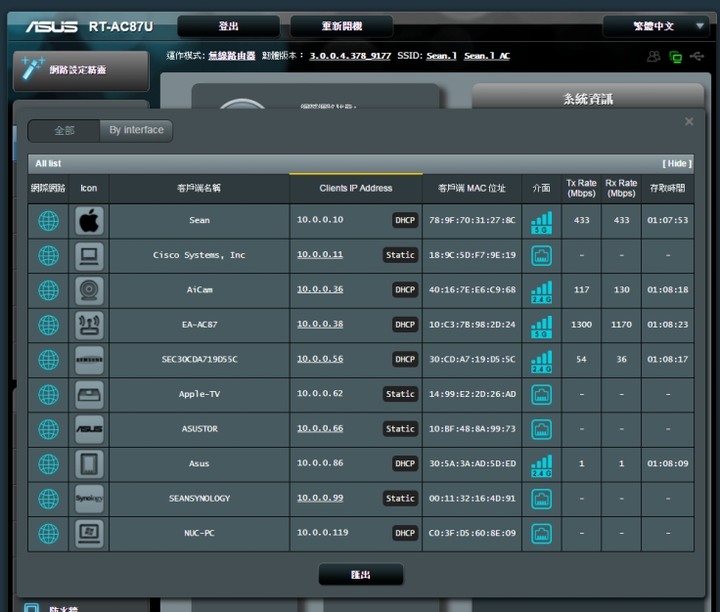
Task: Click the Synology icon for SEANSYNOLOGY
Action: coord(89,499)
